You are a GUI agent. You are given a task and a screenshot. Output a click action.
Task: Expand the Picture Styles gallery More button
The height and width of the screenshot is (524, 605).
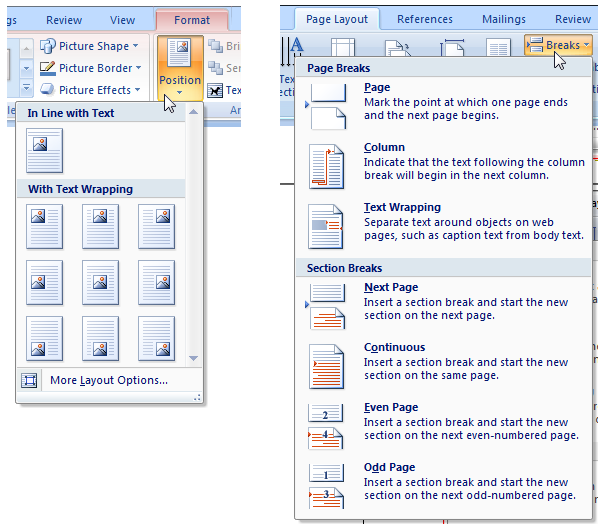pos(26,87)
